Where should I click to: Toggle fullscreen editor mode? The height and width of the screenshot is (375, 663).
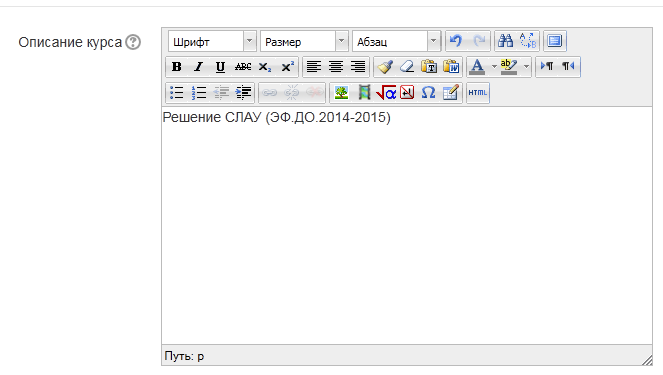pos(555,41)
